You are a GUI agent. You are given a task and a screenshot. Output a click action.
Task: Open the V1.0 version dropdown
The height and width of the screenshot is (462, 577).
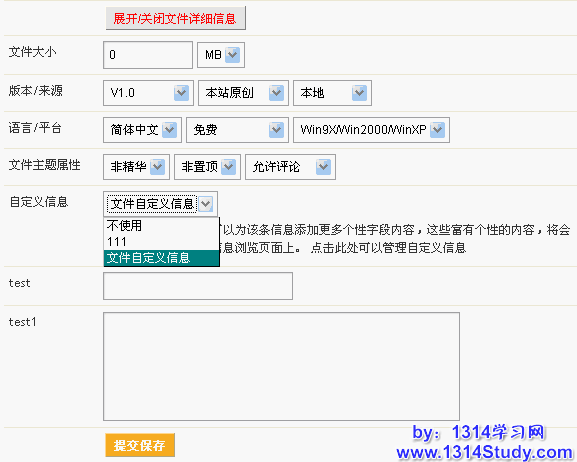pyautogui.click(x=181, y=93)
